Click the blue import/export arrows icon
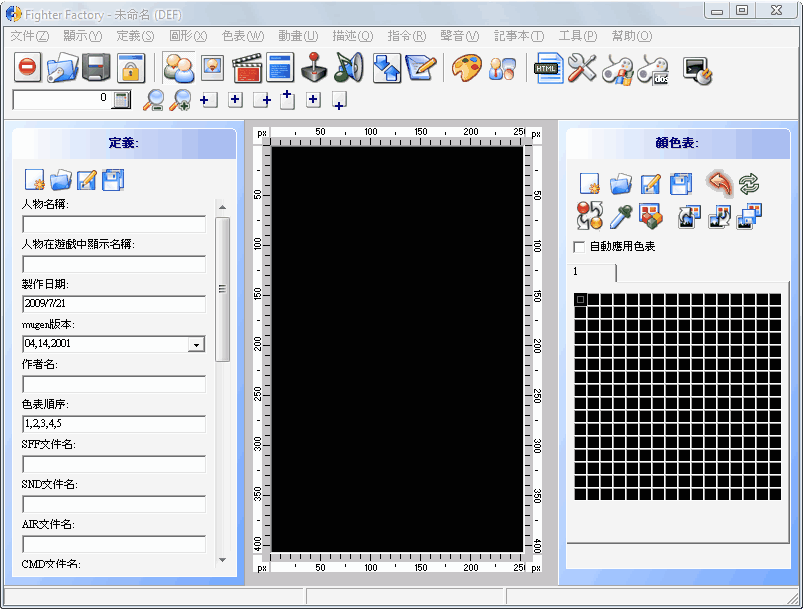803x609 pixels. tap(387, 68)
